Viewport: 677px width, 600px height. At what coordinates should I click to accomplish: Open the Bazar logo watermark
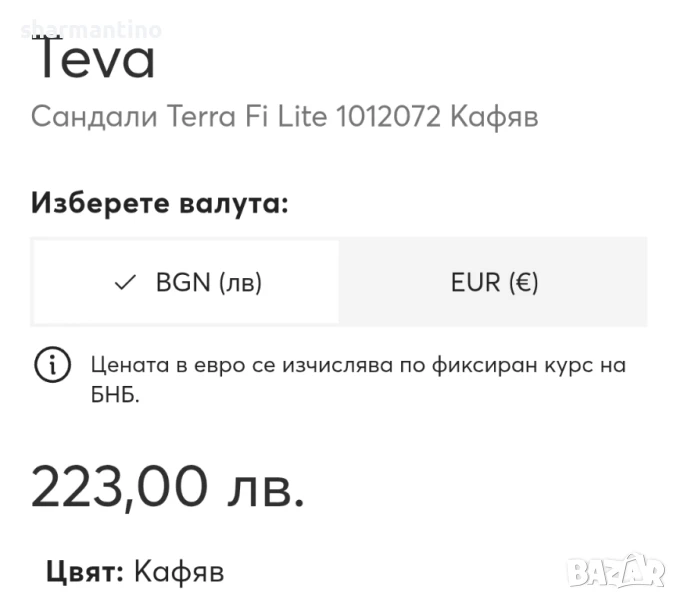tap(615, 571)
